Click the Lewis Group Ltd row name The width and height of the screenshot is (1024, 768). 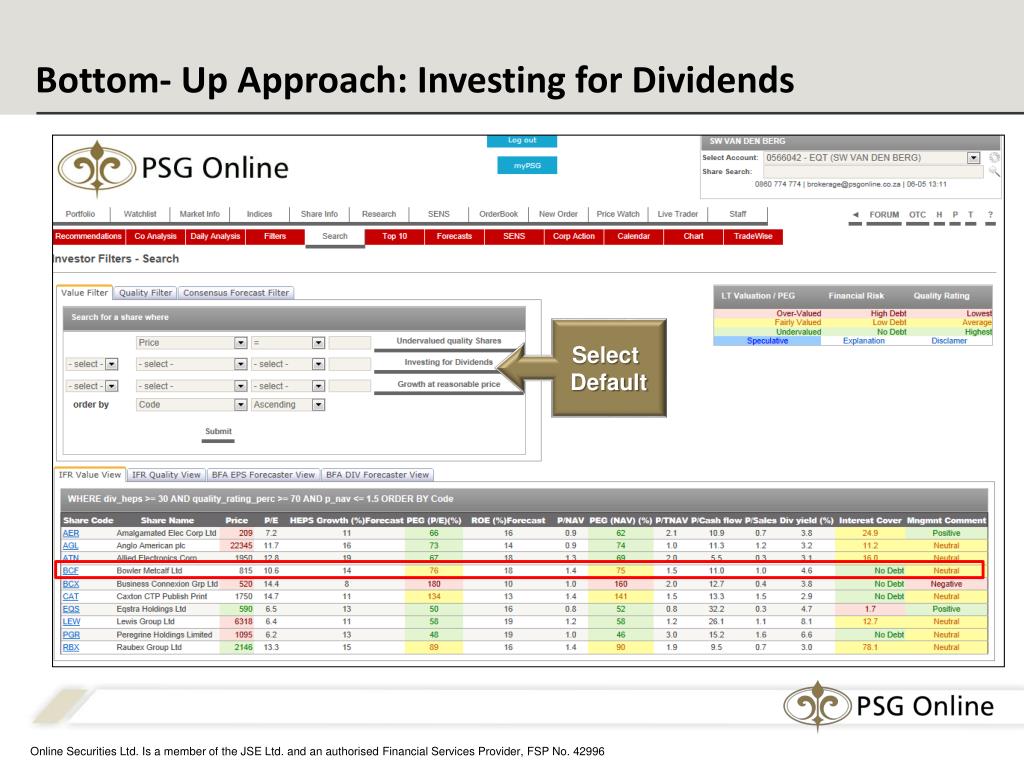click(145, 622)
